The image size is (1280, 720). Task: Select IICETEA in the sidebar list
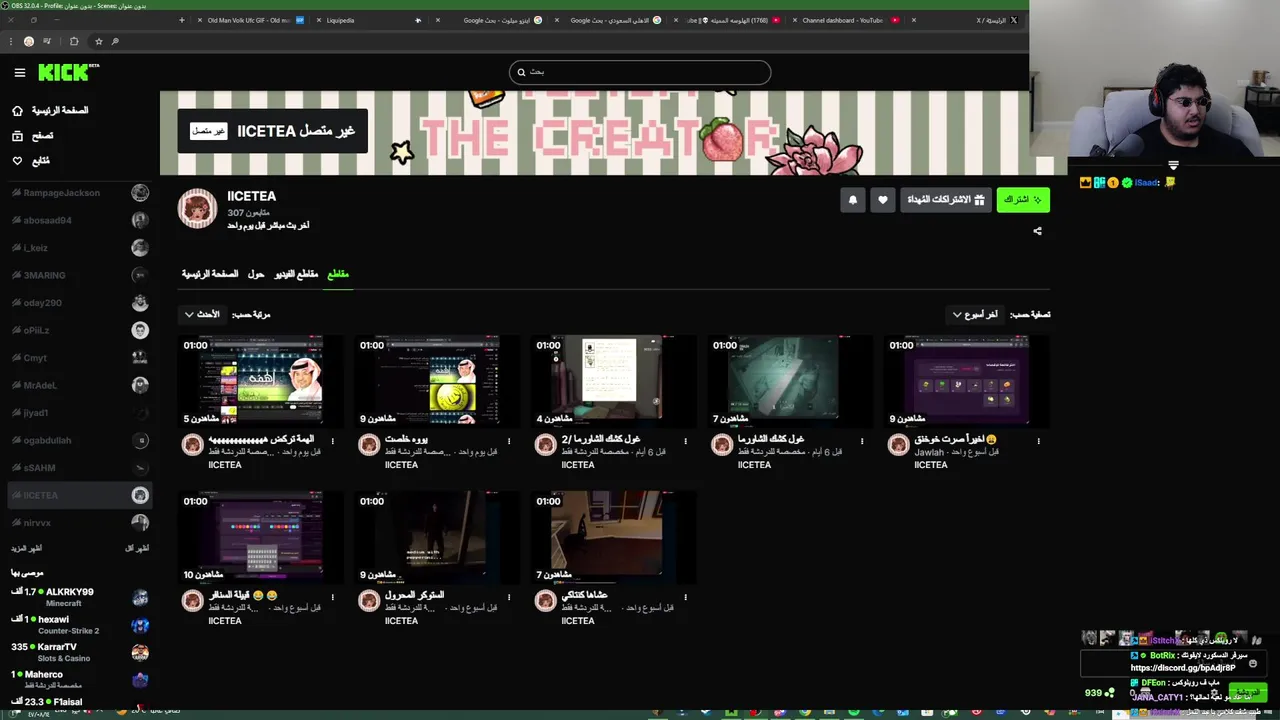80,495
